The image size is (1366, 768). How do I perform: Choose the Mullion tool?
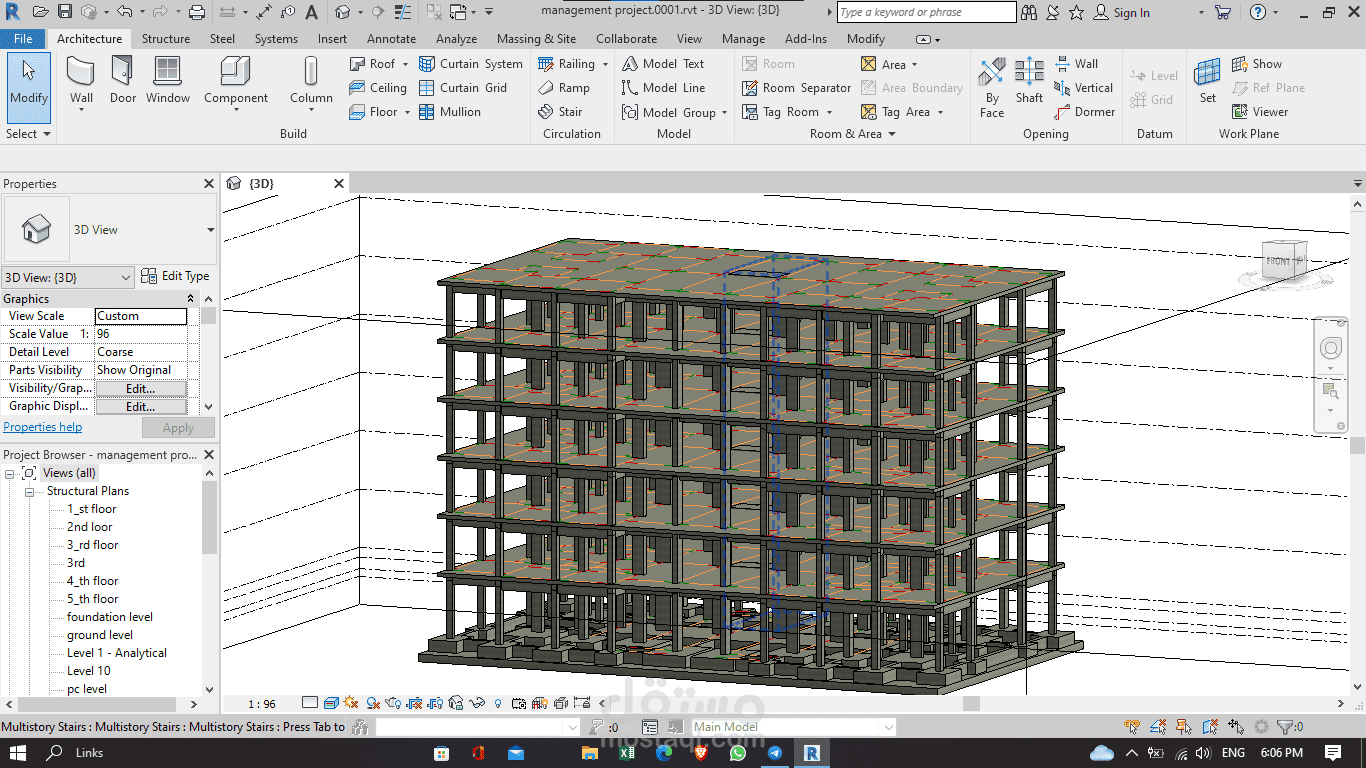coord(450,112)
